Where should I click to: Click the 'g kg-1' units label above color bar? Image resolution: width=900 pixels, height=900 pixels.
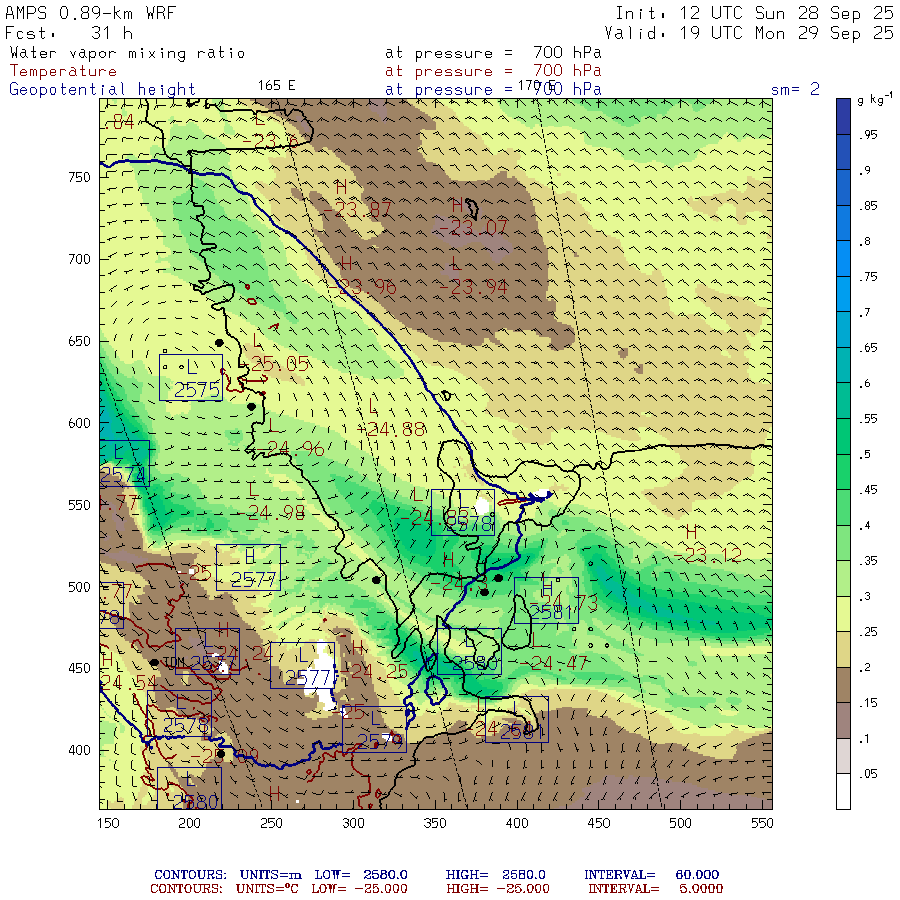pos(875,99)
